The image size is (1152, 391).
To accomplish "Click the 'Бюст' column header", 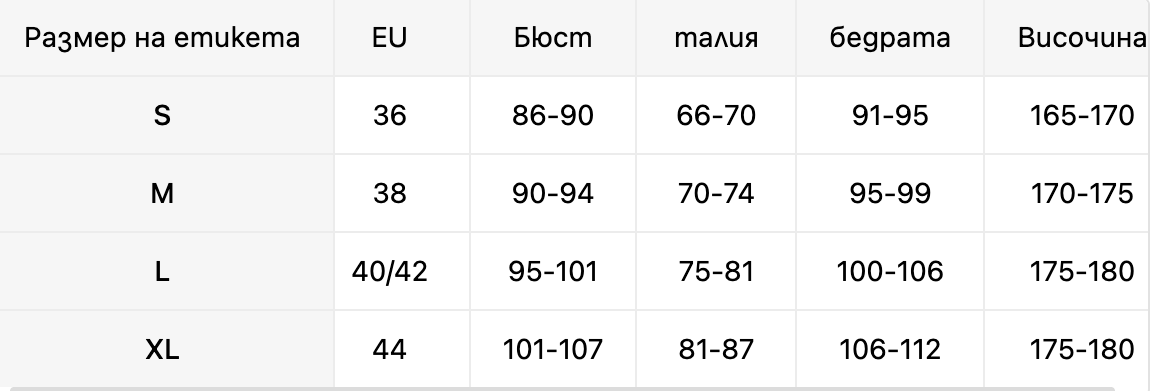I will pyautogui.click(x=552, y=38).
